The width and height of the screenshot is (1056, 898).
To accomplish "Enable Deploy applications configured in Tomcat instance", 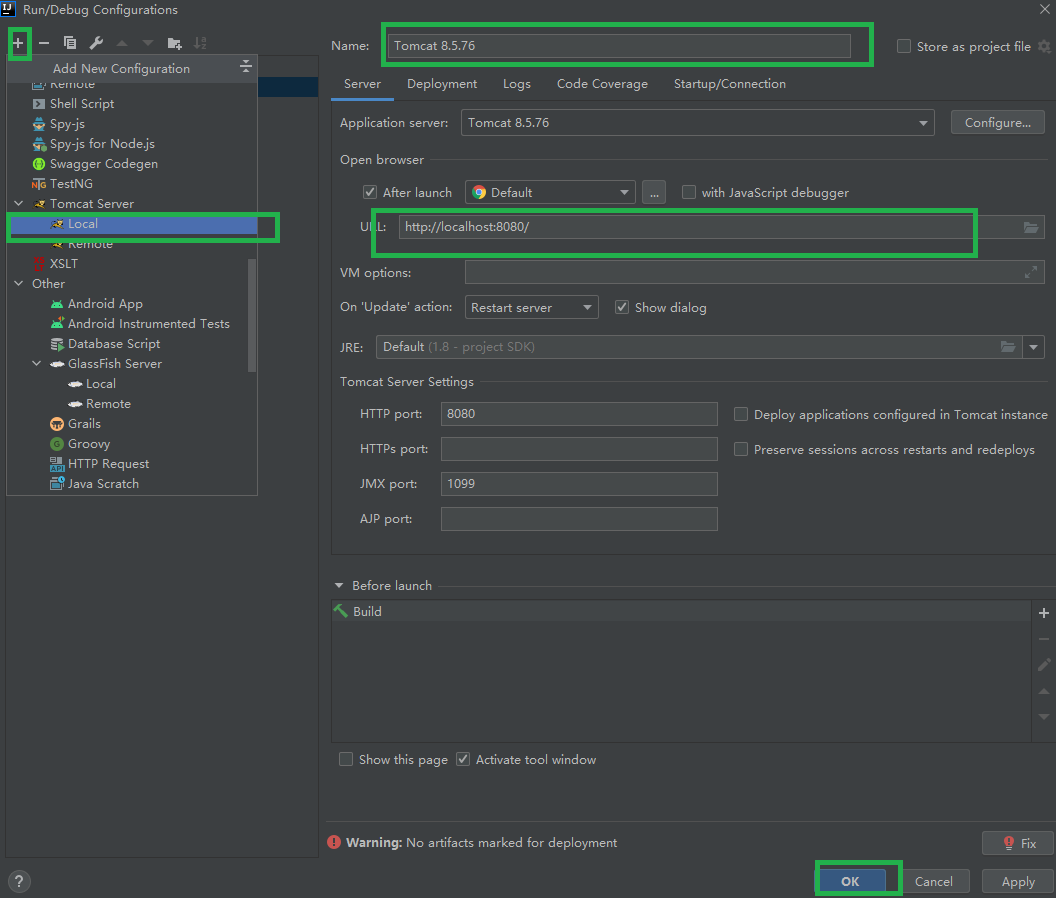I will pos(741,414).
